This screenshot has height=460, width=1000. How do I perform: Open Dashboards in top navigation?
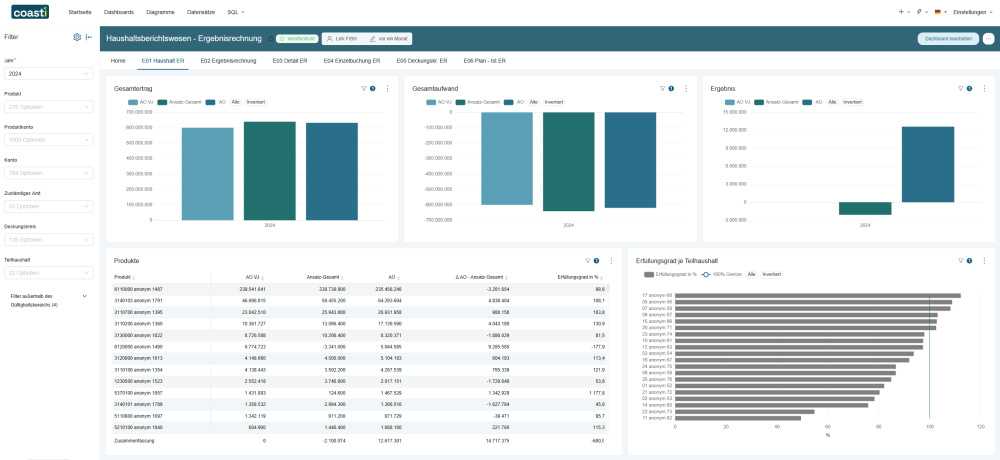point(119,12)
